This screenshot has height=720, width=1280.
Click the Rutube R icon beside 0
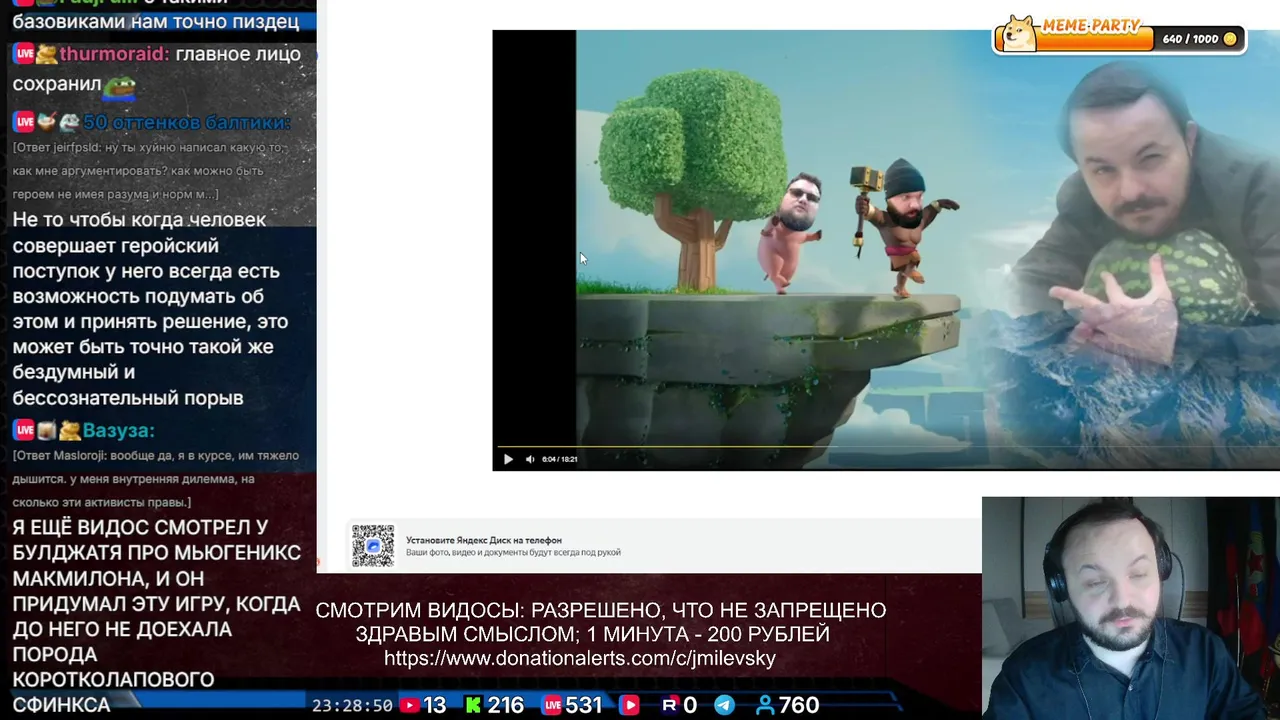(x=669, y=705)
